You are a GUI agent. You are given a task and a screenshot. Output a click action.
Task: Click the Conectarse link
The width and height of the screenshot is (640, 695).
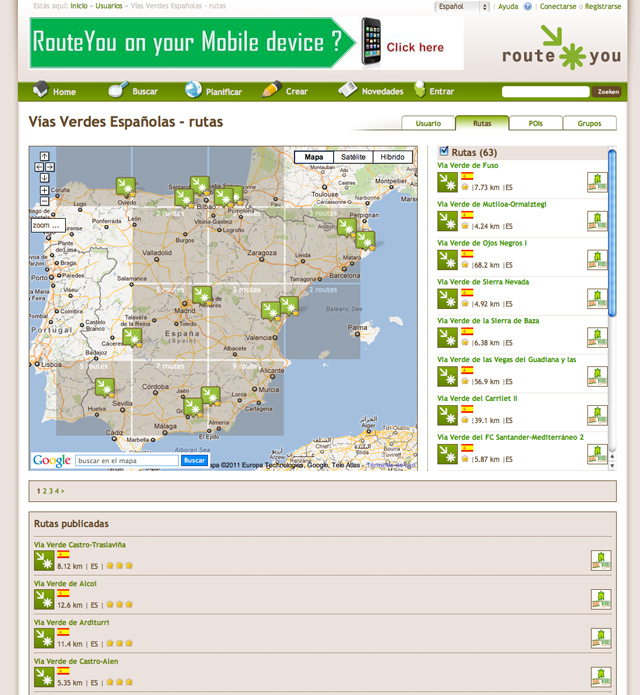pyautogui.click(x=558, y=6)
